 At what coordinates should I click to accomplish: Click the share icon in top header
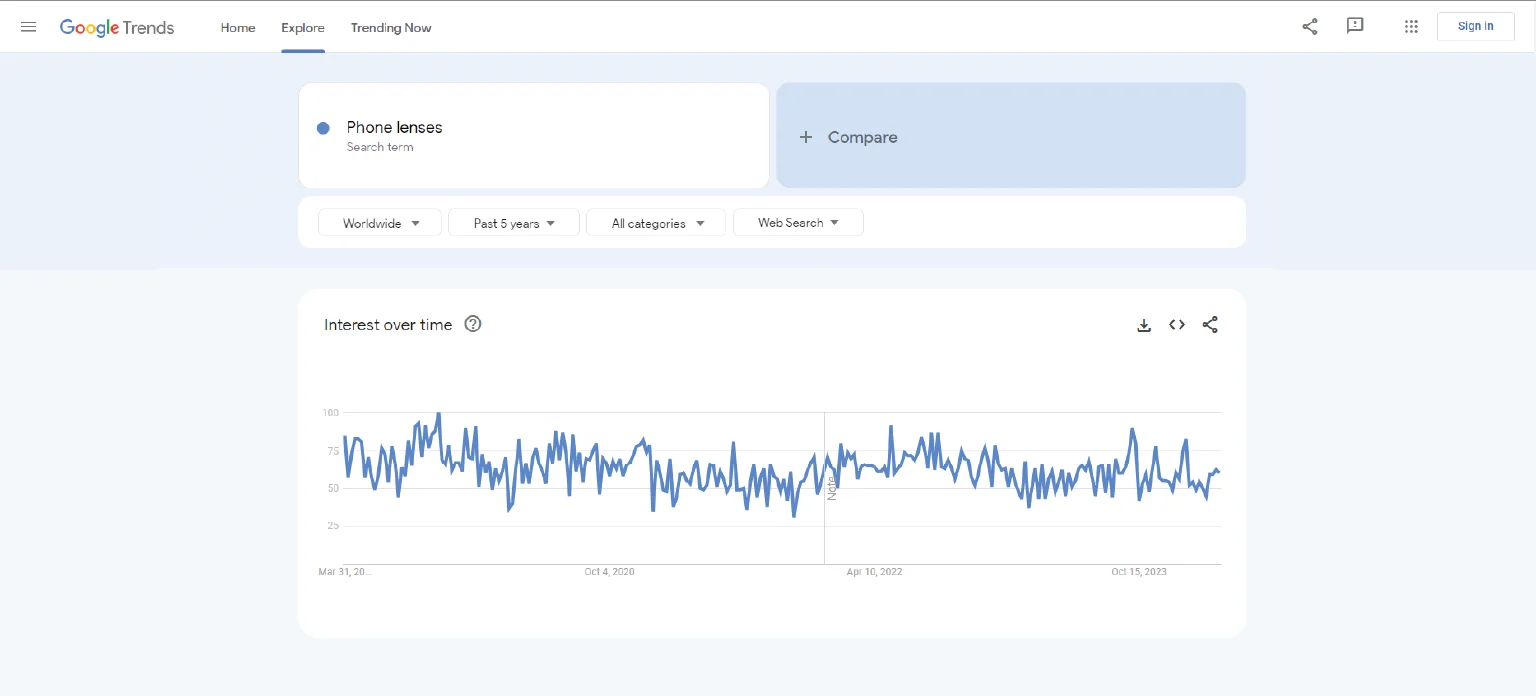click(1309, 27)
